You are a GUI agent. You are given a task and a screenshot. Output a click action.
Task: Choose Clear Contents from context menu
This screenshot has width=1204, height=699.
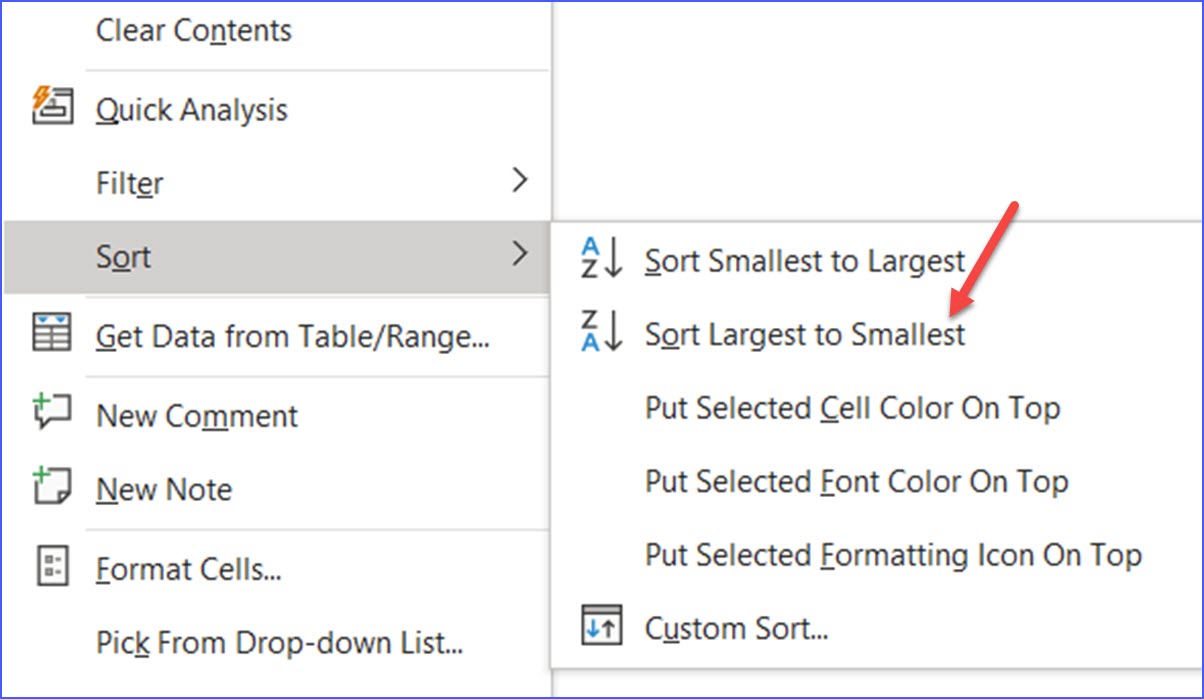pos(194,31)
